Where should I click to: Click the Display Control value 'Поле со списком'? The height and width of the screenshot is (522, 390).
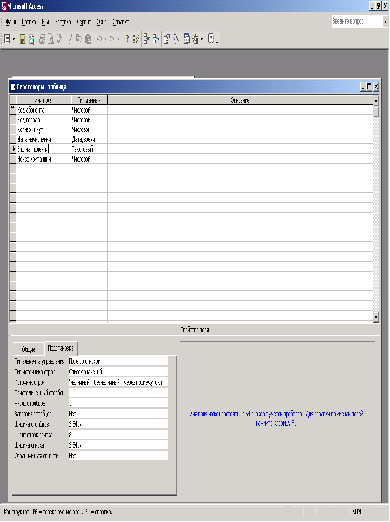tap(118, 361)
